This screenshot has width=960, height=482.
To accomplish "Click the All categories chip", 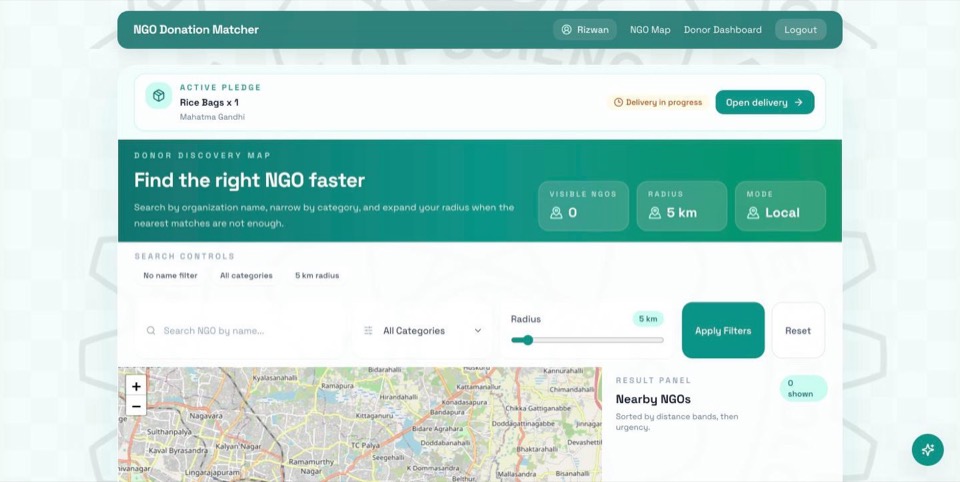I will click(246, 276).
